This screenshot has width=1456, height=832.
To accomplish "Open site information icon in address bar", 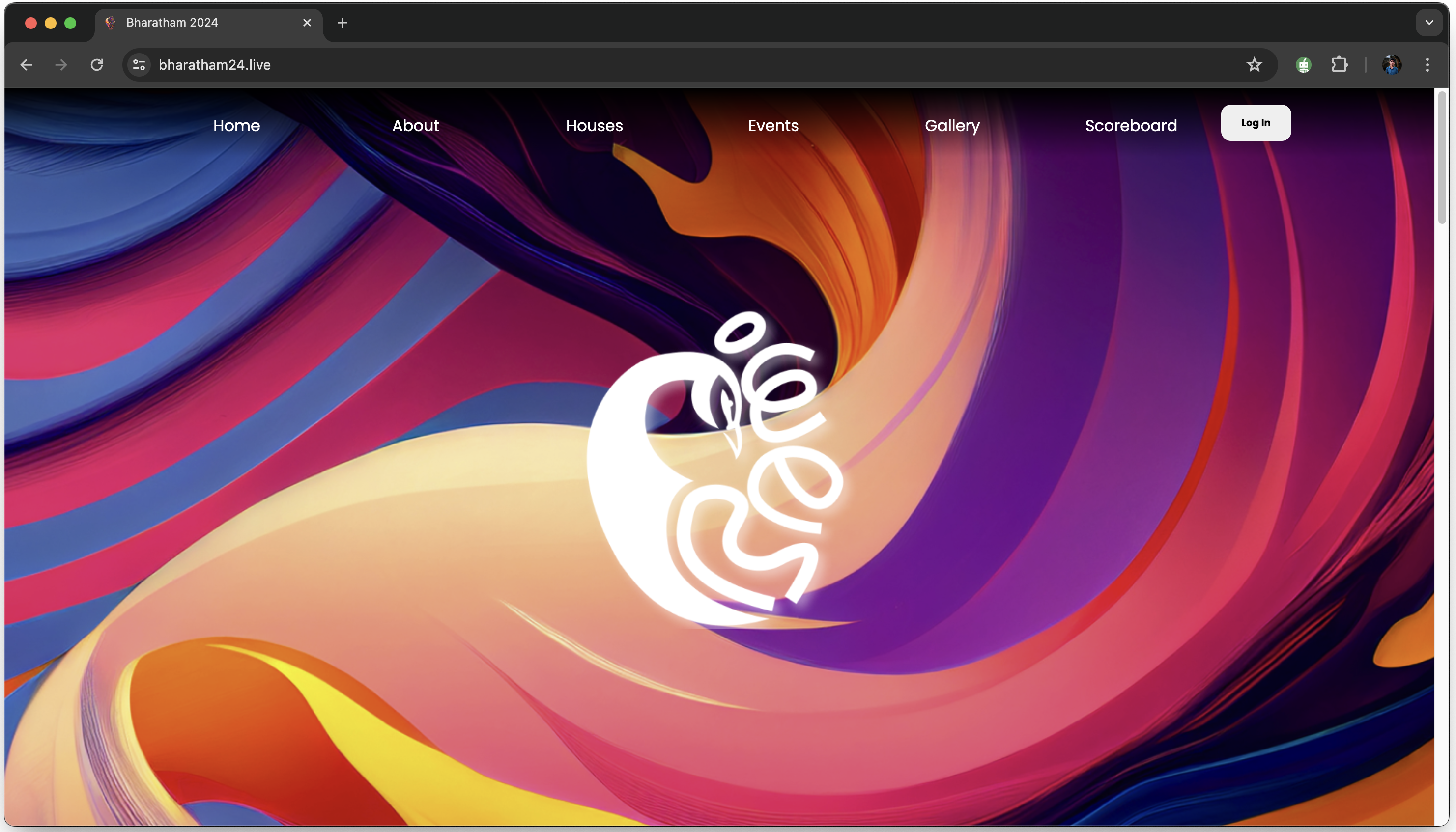I will pyautogui.click(x=139, y=65).
